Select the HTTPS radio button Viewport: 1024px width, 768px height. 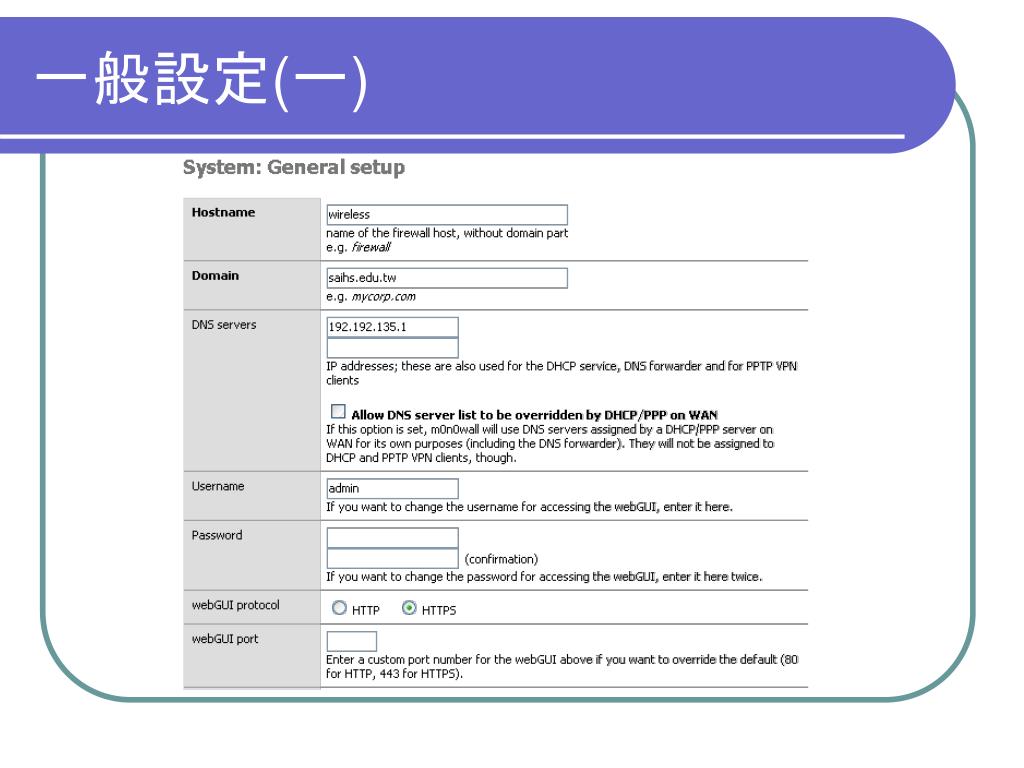tap(409, 608)
